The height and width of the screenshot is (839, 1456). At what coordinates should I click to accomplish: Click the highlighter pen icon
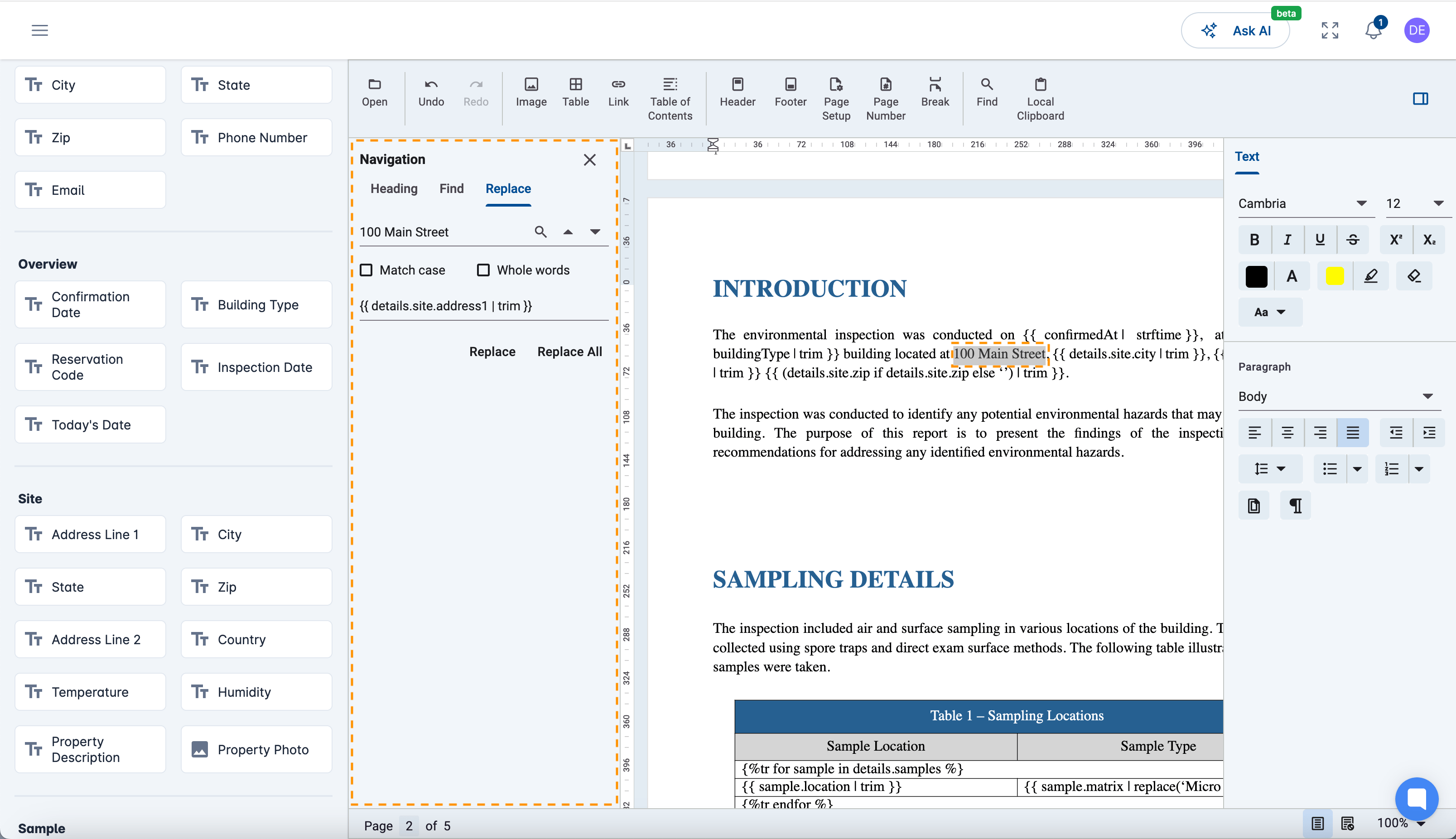point(1371,277)
